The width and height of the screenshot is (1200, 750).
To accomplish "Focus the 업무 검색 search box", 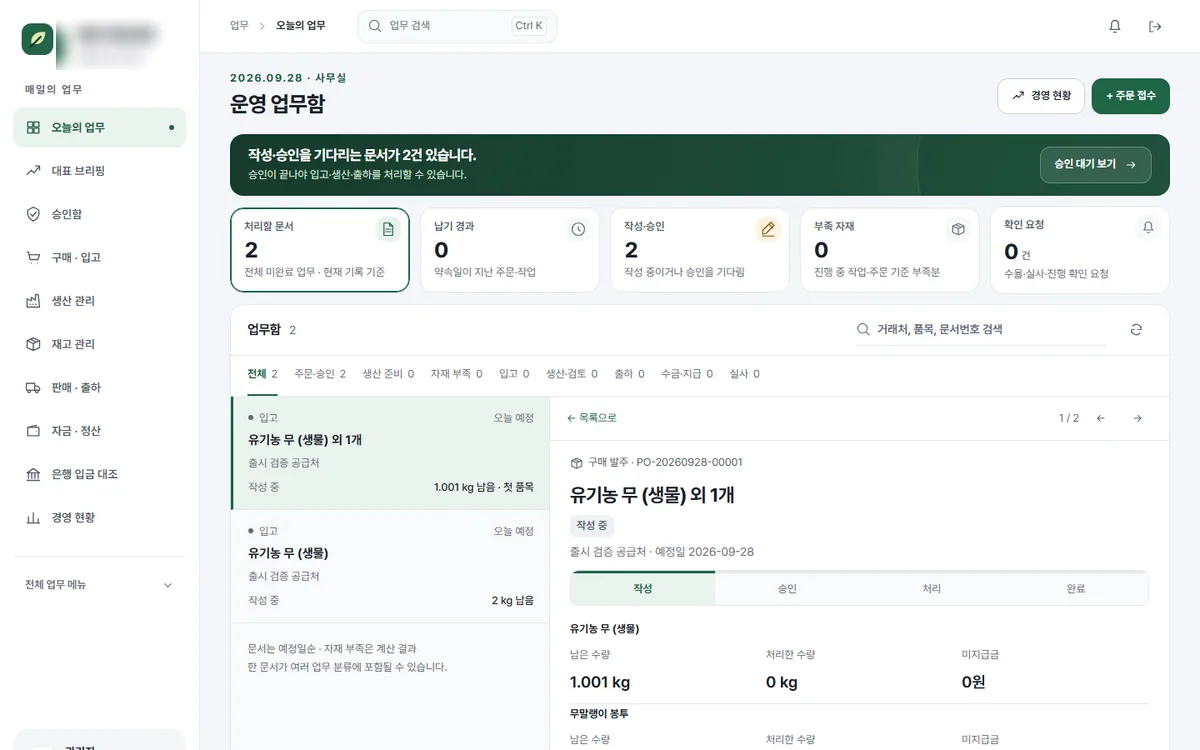I will tap(457, 26).
